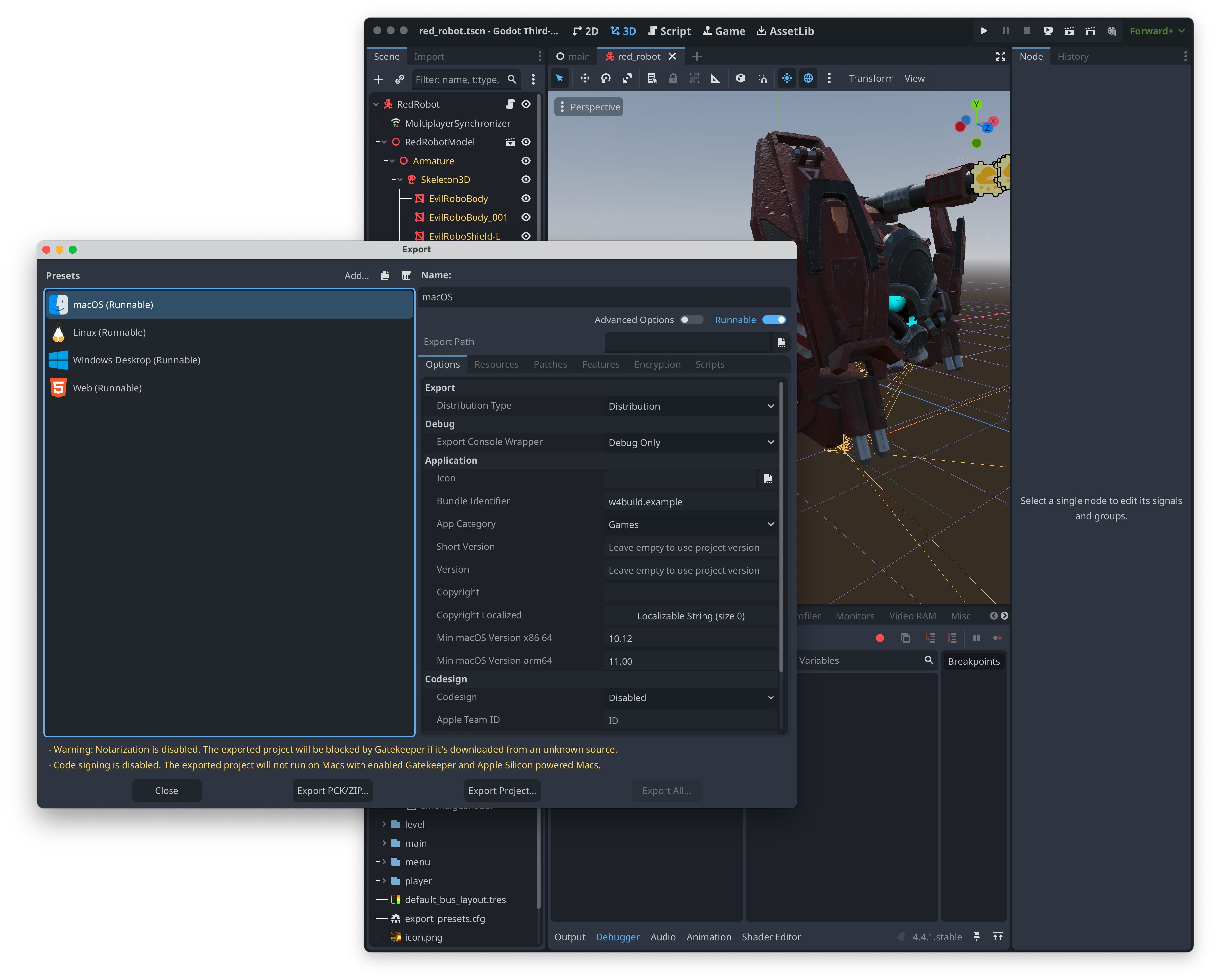Click the Close button in Export dialog
Screen dimensions: 1216x980
(167, 791)
